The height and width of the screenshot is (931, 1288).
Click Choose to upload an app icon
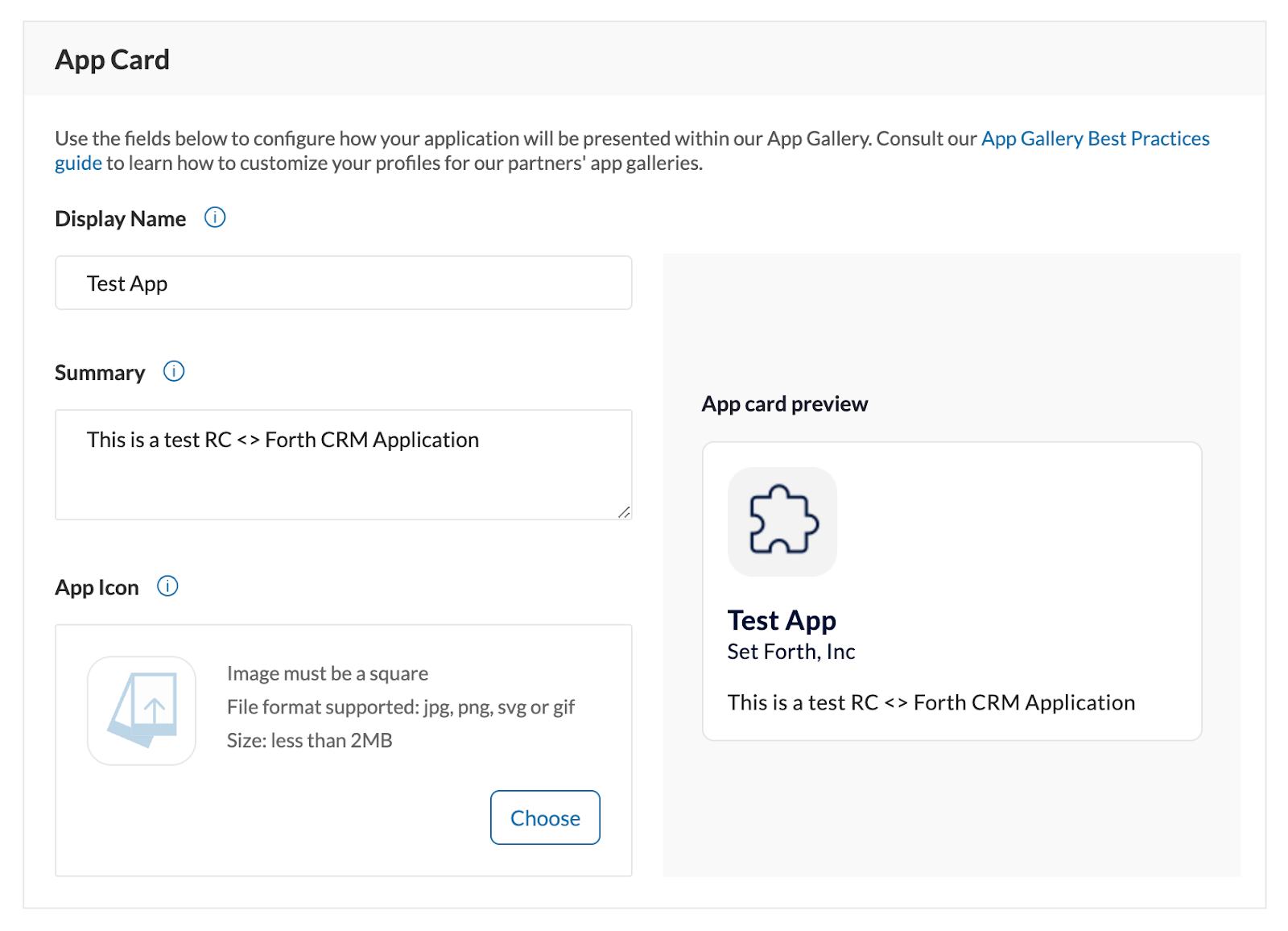(545, 817)
